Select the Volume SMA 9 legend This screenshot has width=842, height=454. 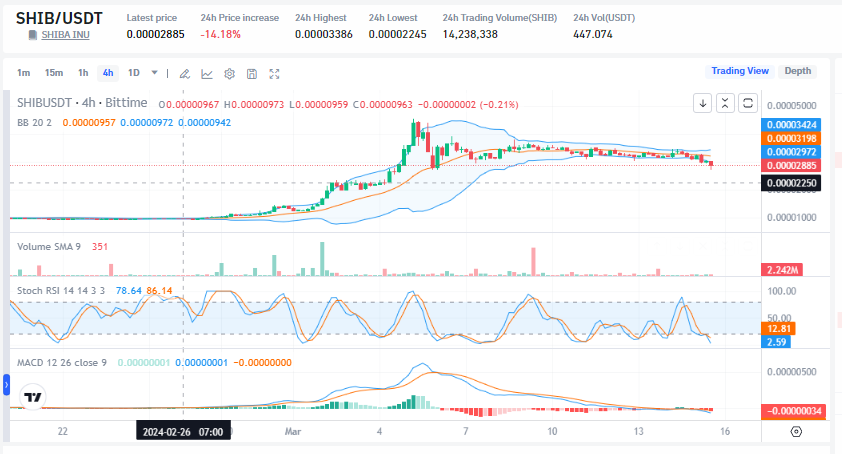click(x=49, y=247)
